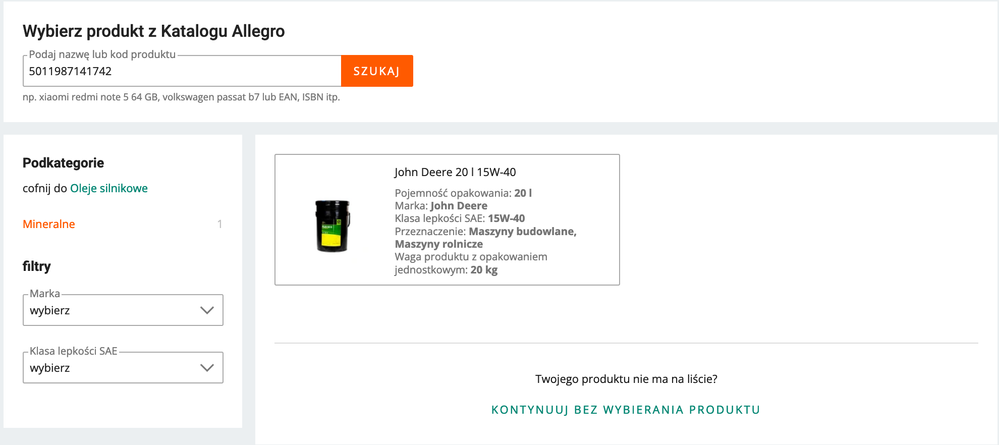Click the Marka: John Deere attribute text
The width and height of the screenshot is (999, 445).
coord(441,205)
